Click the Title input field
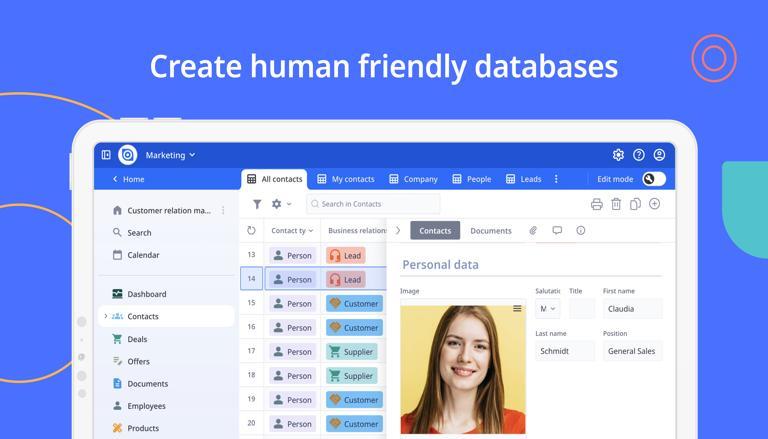This screenshot has height=439, width=768. coord(582,309)
